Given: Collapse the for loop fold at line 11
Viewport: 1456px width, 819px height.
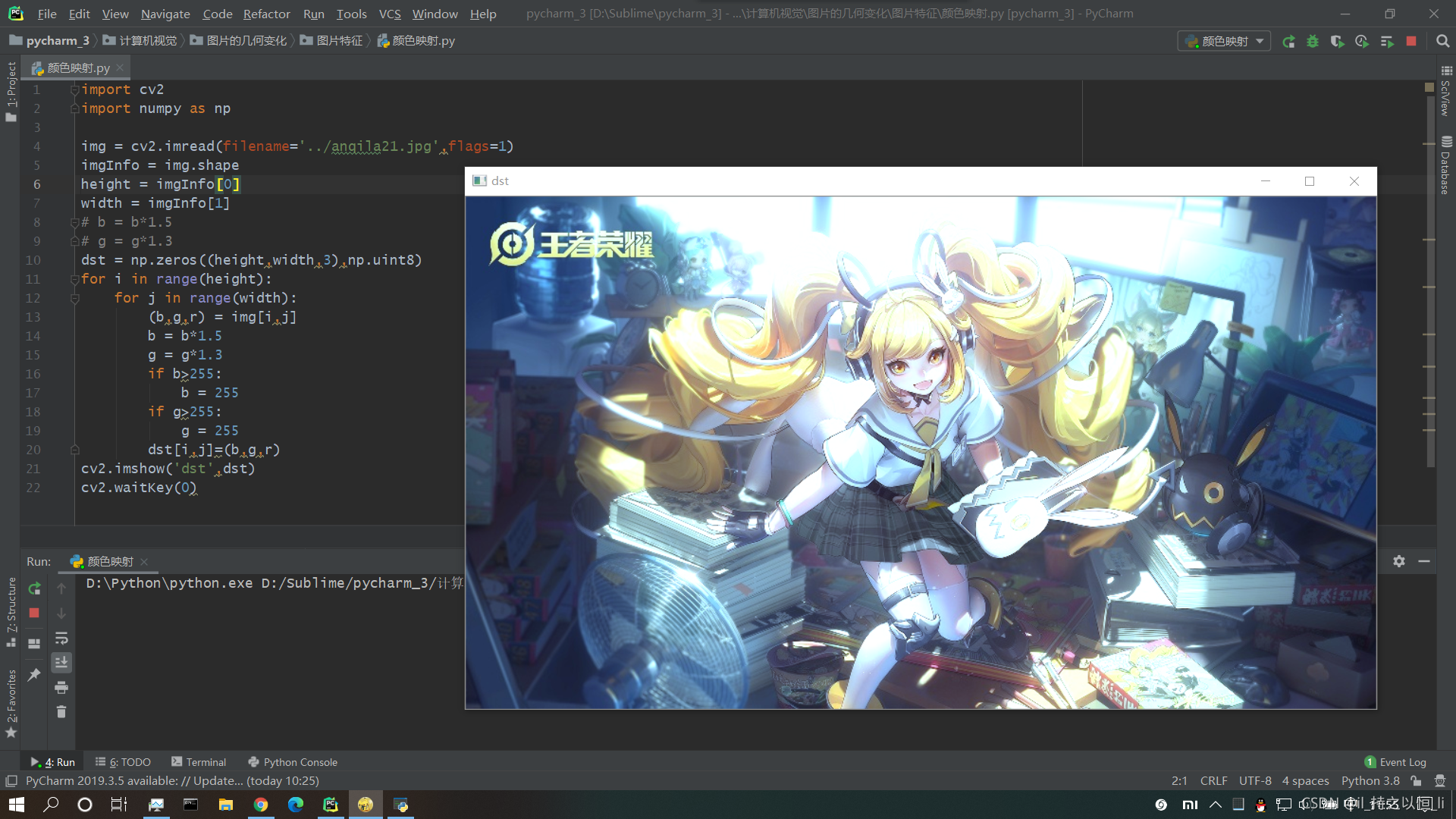Looking at the screenshot, I should pyautogui.click(x=74, y=279).
